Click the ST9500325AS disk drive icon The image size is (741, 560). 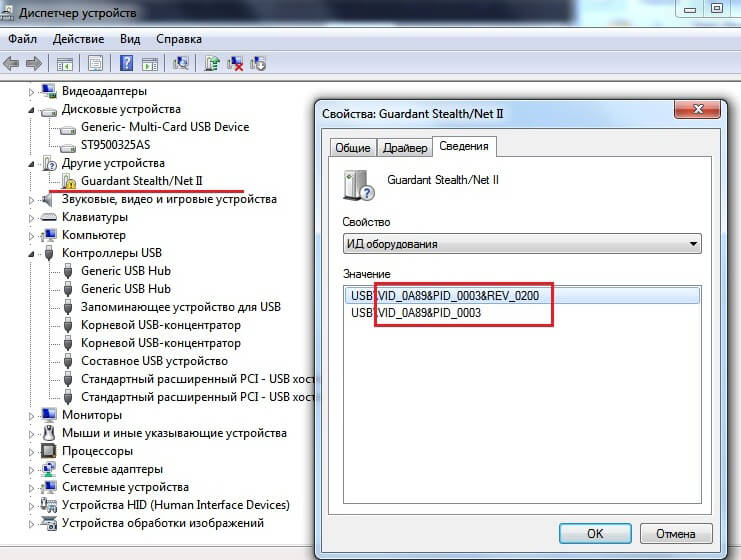[x=68, y=147]
